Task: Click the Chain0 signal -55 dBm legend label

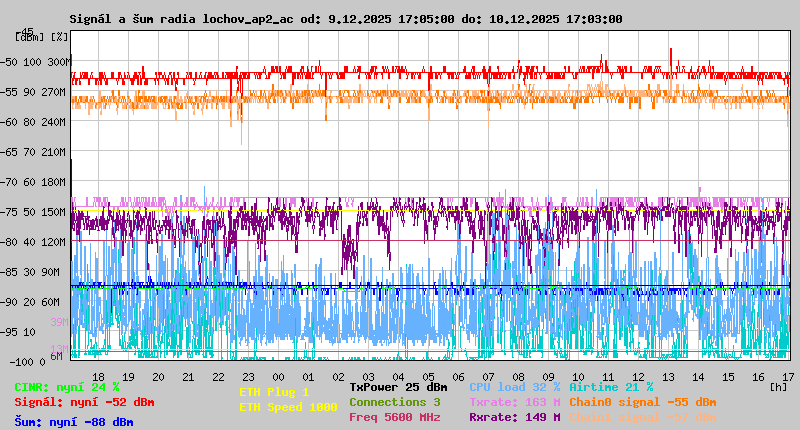Action: (x=642, y=402)
